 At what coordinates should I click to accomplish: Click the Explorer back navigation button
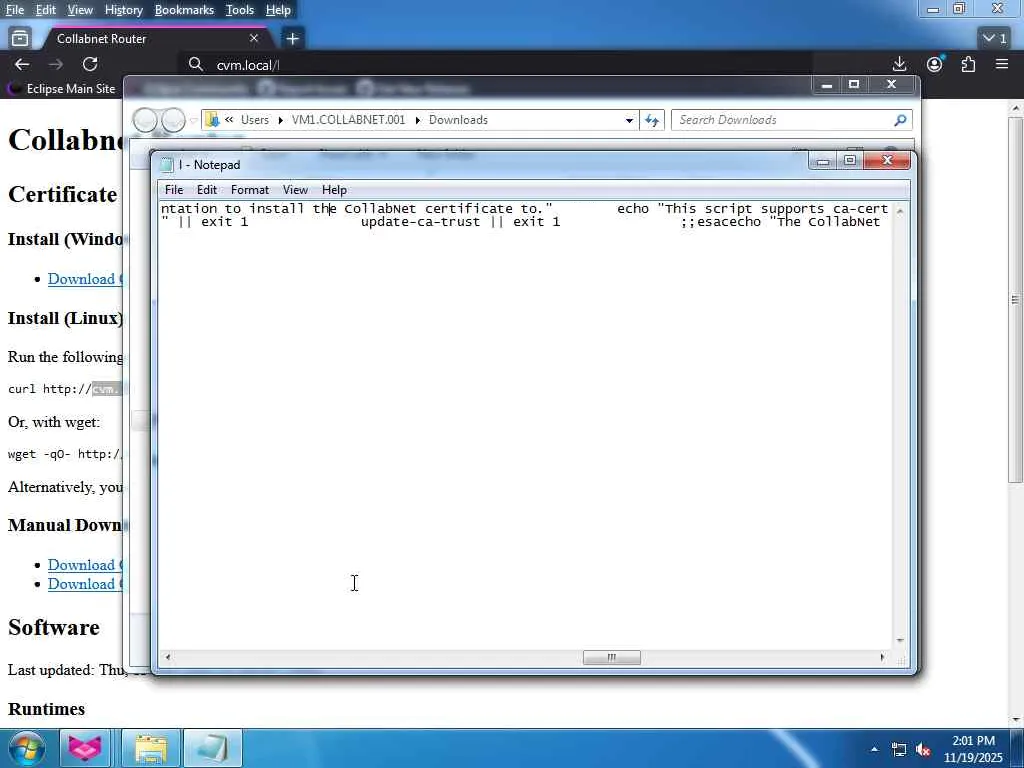[145, 120]
